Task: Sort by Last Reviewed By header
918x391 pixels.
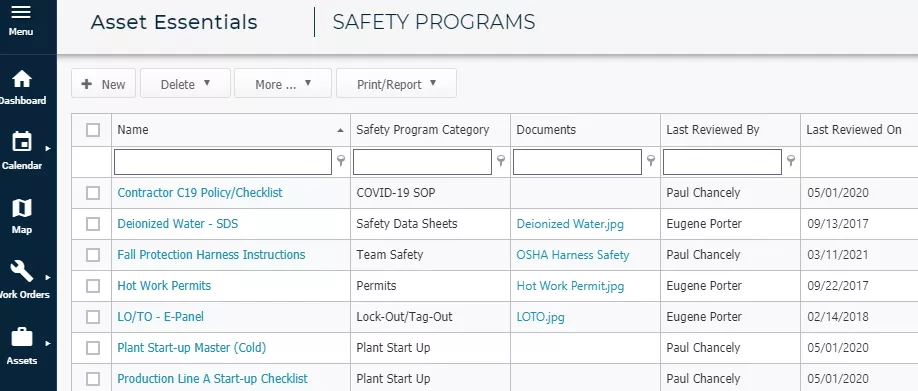Action: click(713, 130)
